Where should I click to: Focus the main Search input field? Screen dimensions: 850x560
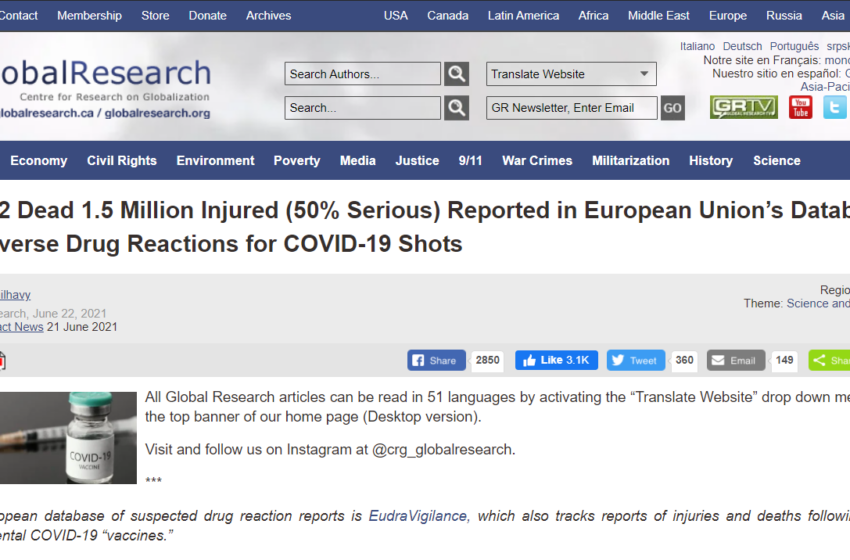click(x=363, y=108)
